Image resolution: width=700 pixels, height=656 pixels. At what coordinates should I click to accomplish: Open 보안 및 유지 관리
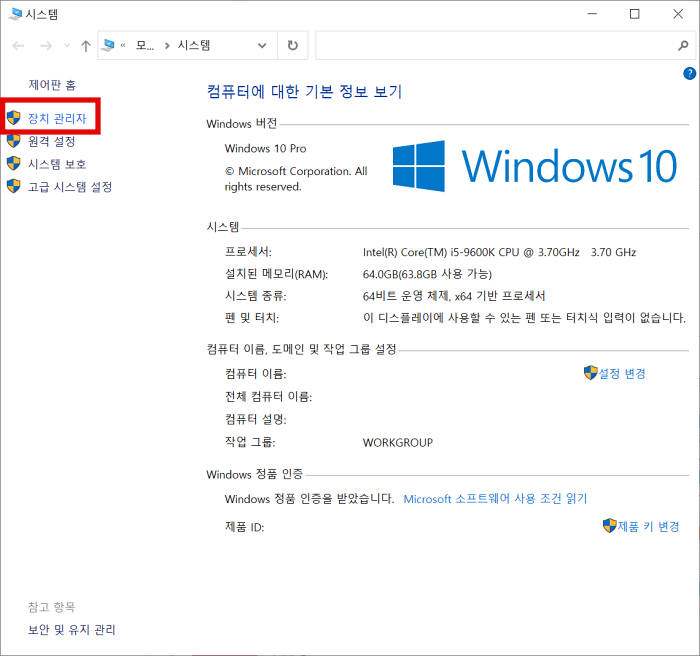point(72,630)
